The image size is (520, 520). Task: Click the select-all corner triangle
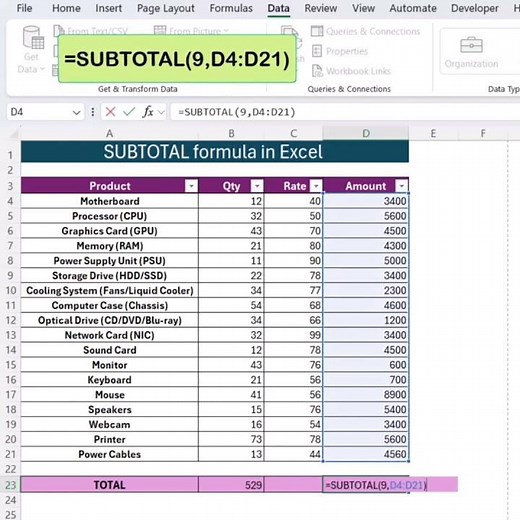click(13, 133)
